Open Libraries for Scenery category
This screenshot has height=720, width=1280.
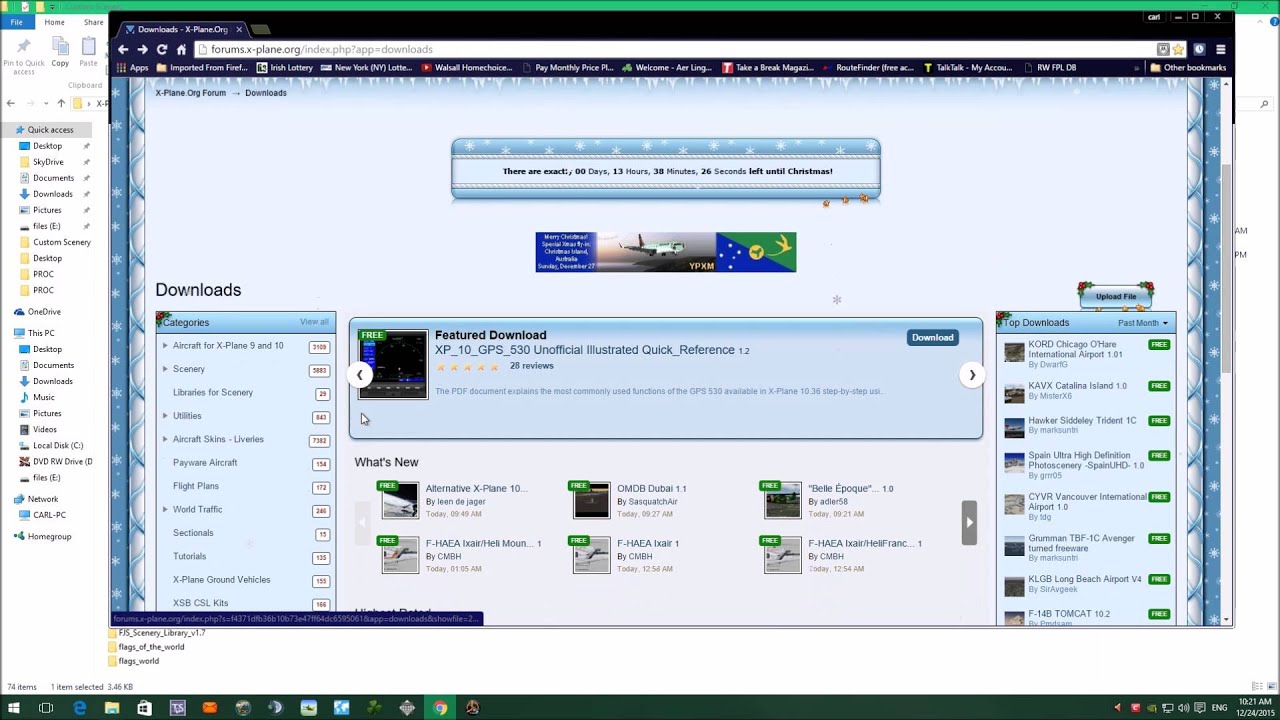(x=213, y=392)
